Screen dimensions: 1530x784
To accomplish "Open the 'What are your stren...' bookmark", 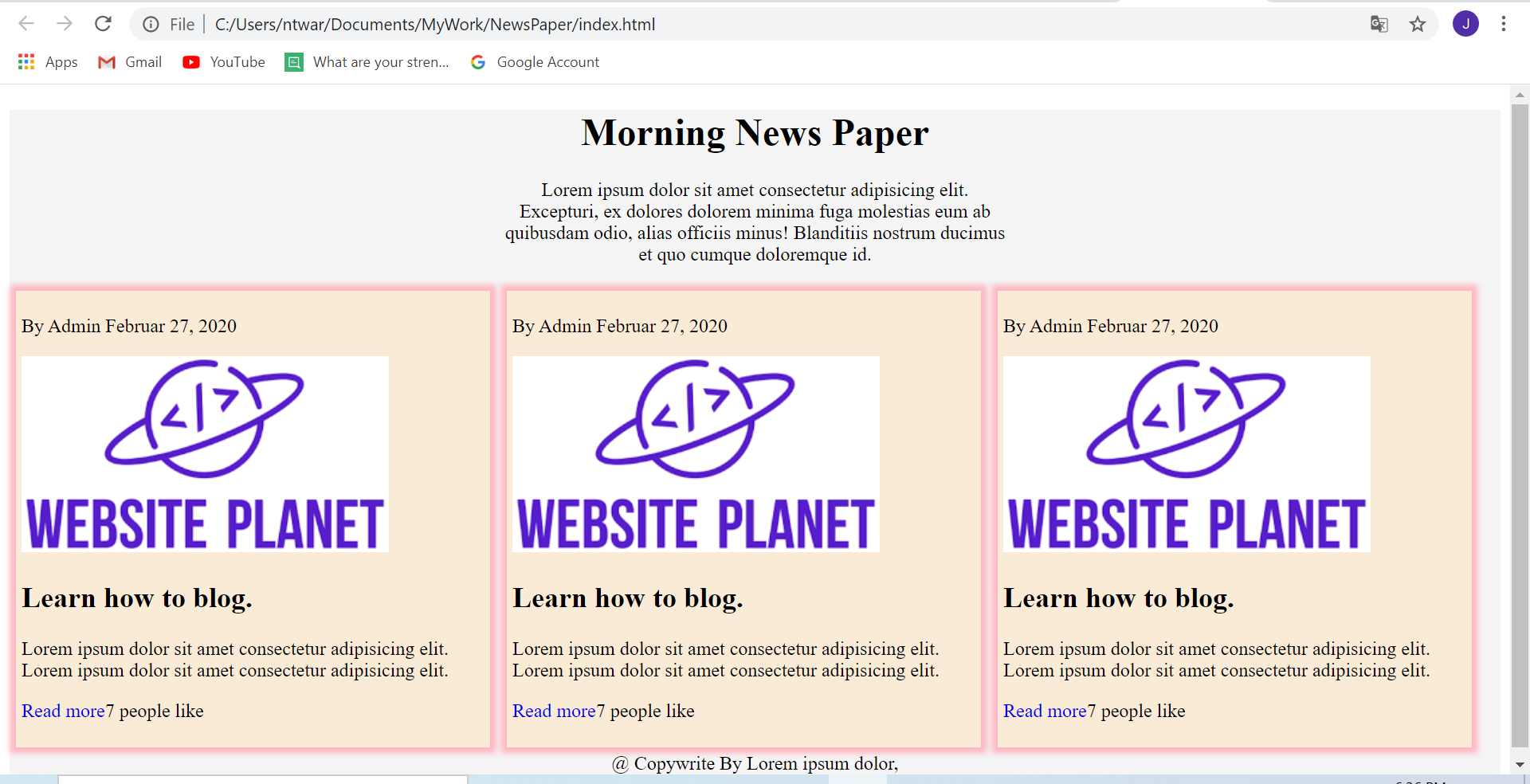I will tap(367, 62).
